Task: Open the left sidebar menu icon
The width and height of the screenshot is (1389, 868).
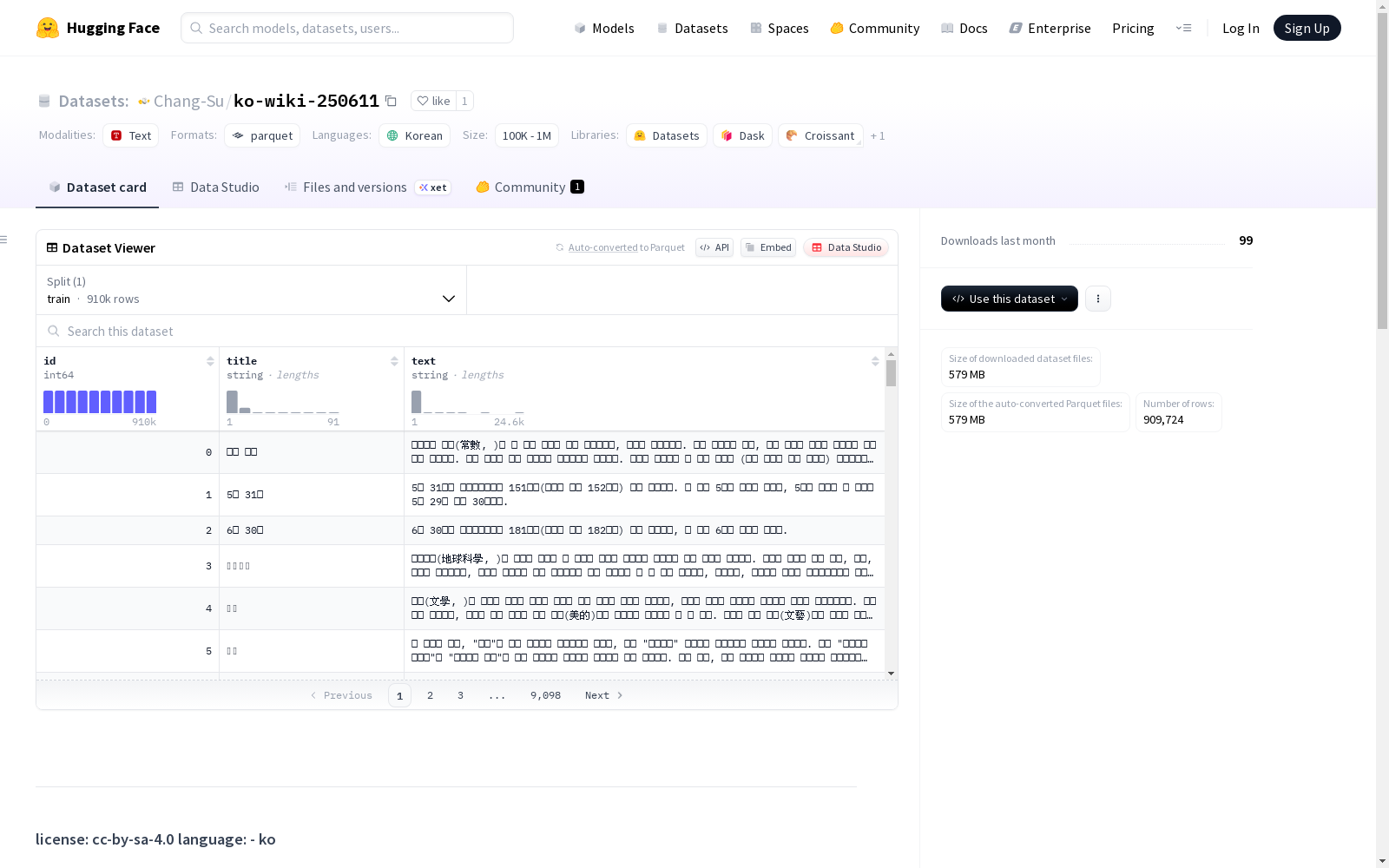Action: (4, 240)
